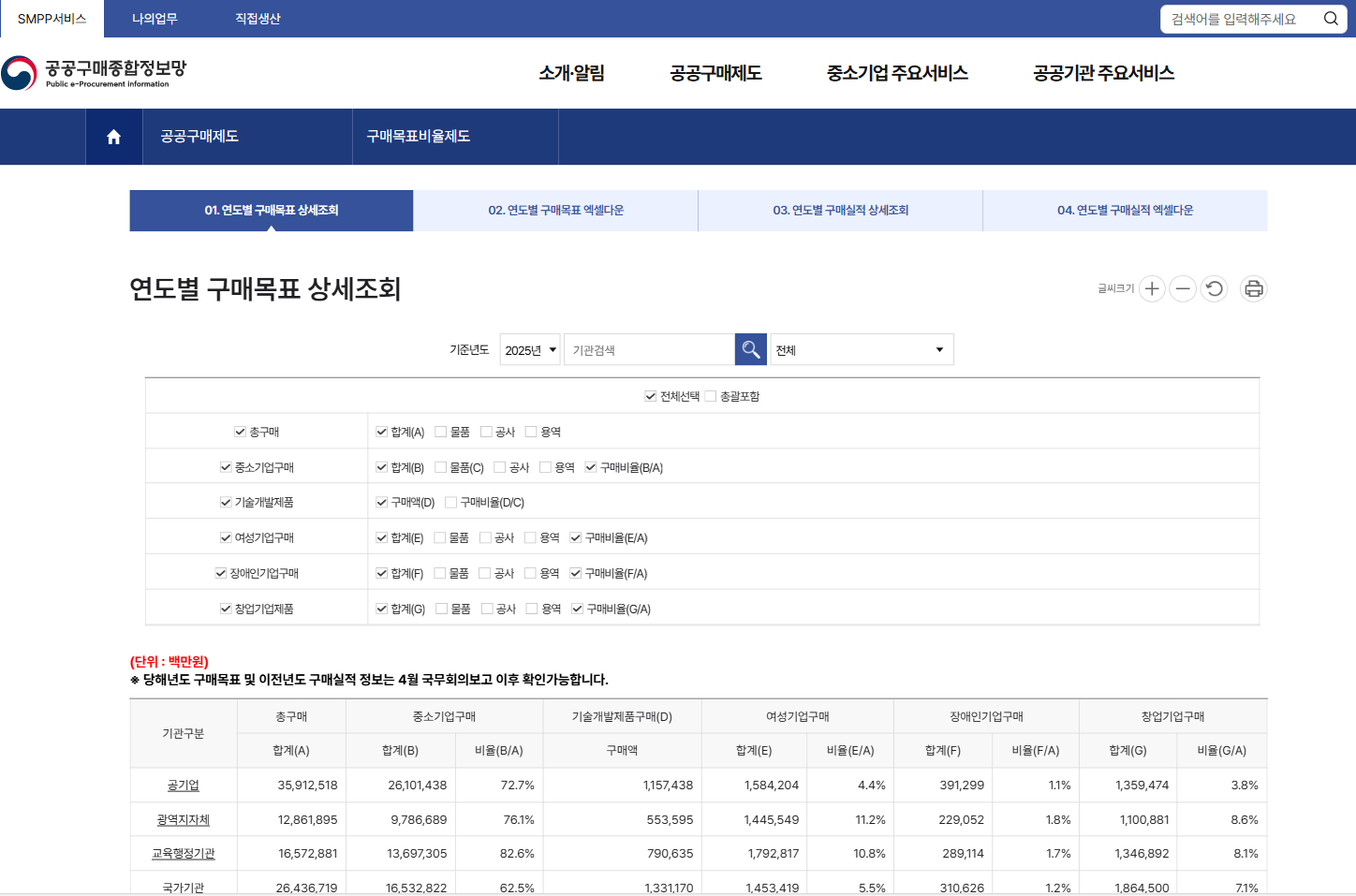This screenshot has height=896, width=1356.
Task: Open the 공공구매제도 main navigation menu
Action: tap(715, 73)
